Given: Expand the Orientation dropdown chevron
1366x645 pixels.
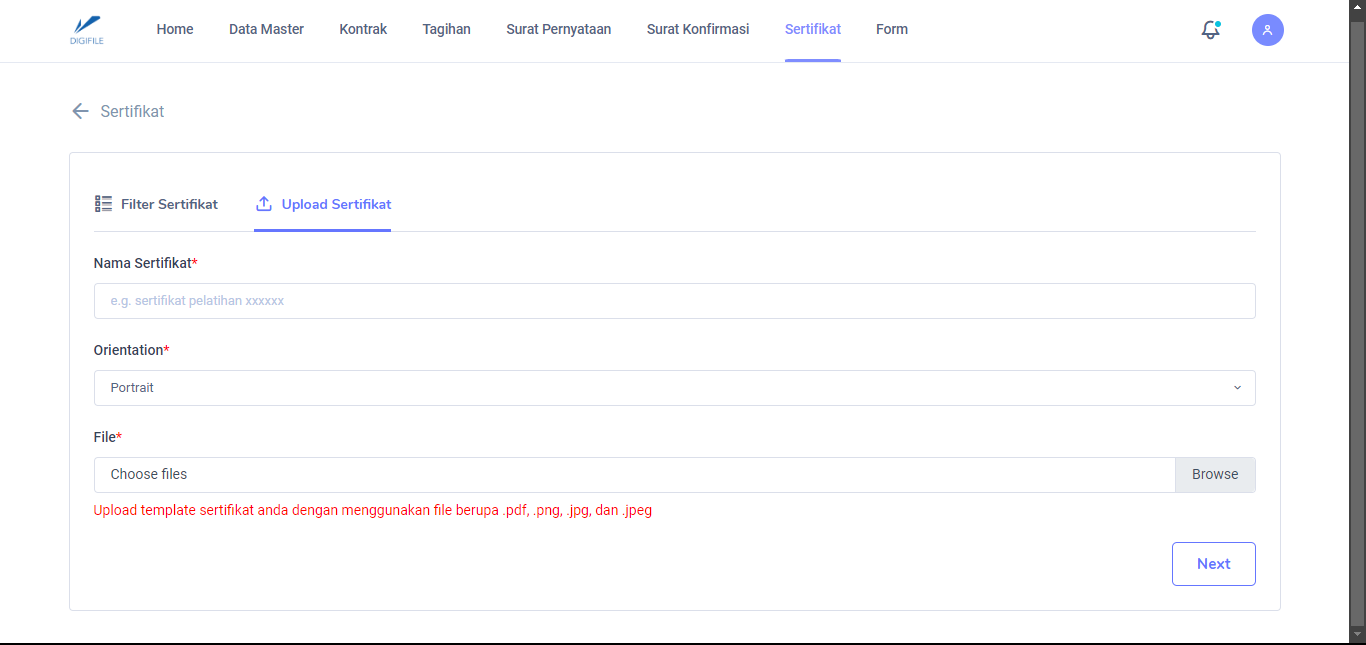Looking at the screenshot, I should coord(1237,388).
